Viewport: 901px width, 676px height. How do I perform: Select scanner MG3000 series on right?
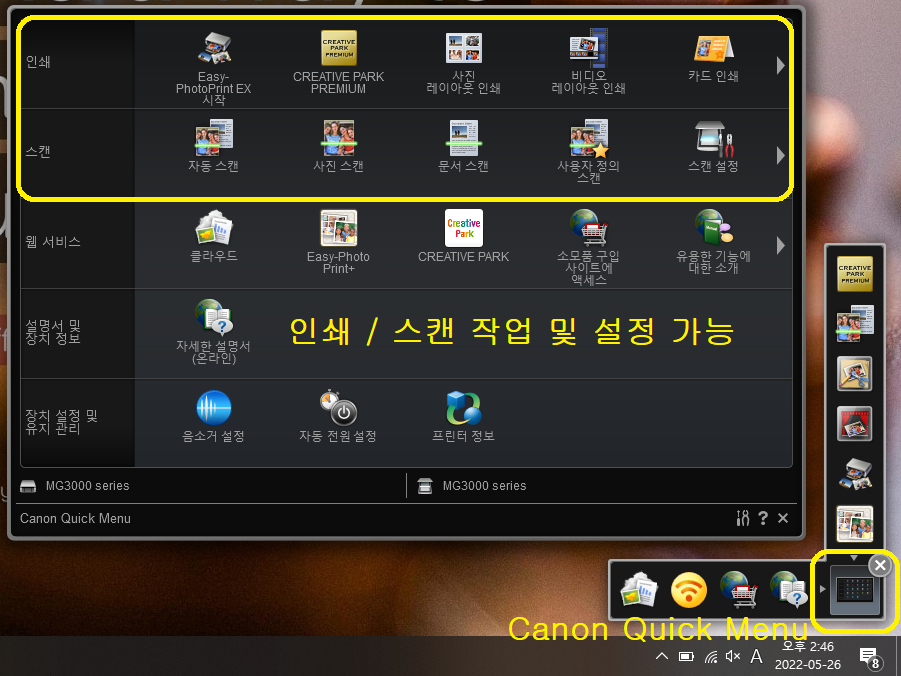pos(471,486)
